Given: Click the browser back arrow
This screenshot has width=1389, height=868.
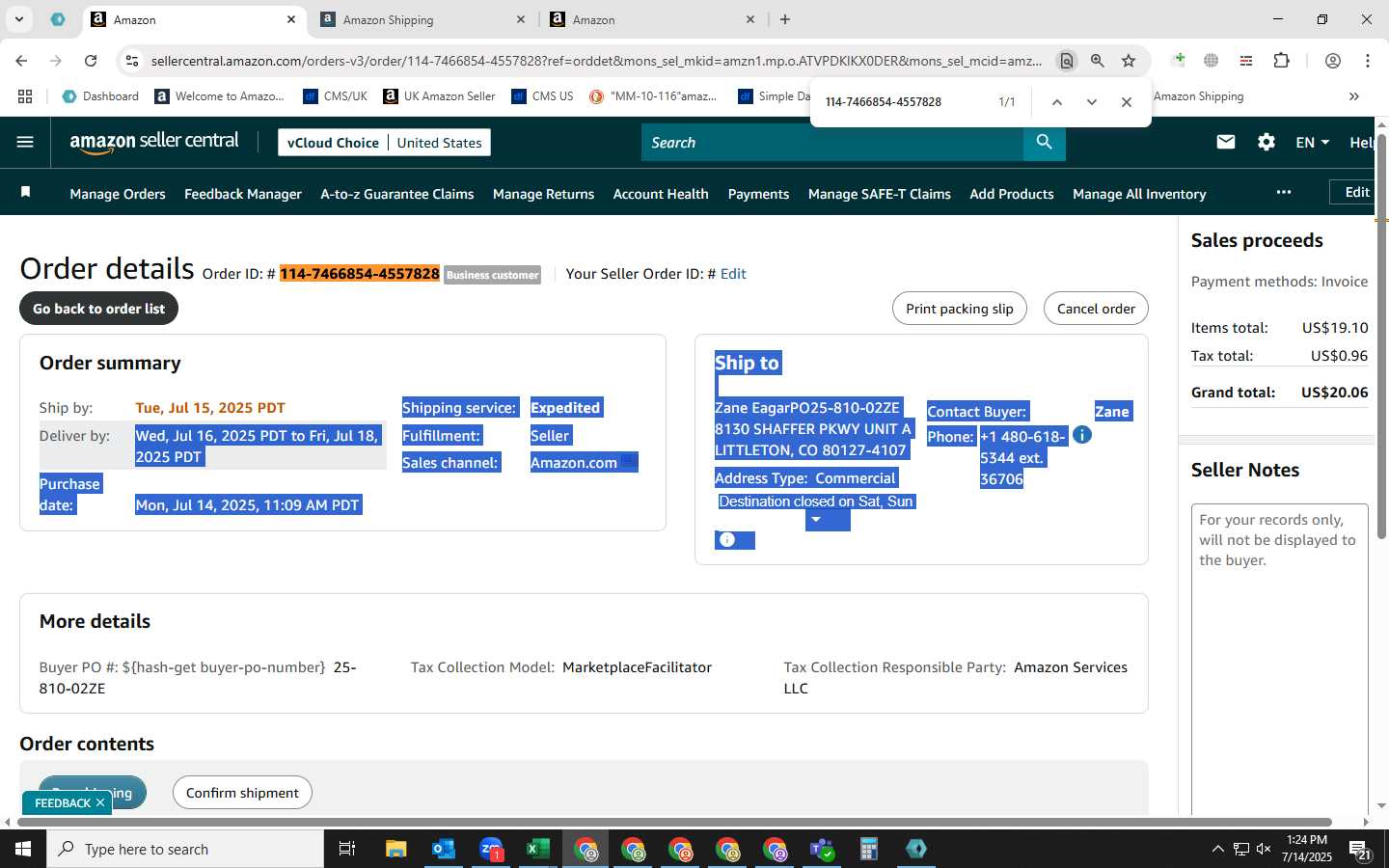Looking at the screenshot, I should (x=21, y=61).
